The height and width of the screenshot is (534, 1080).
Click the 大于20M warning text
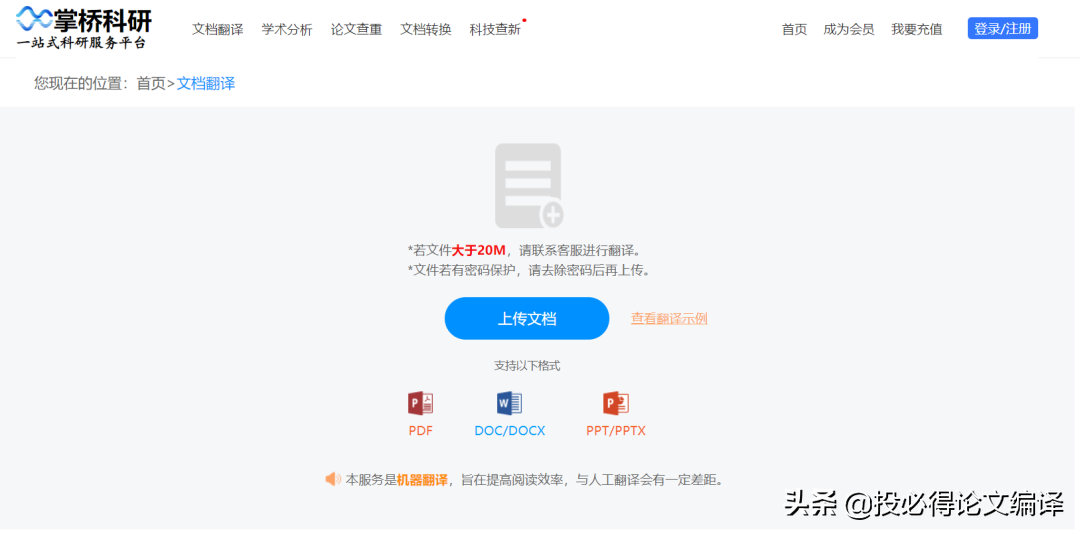[478, 249]
